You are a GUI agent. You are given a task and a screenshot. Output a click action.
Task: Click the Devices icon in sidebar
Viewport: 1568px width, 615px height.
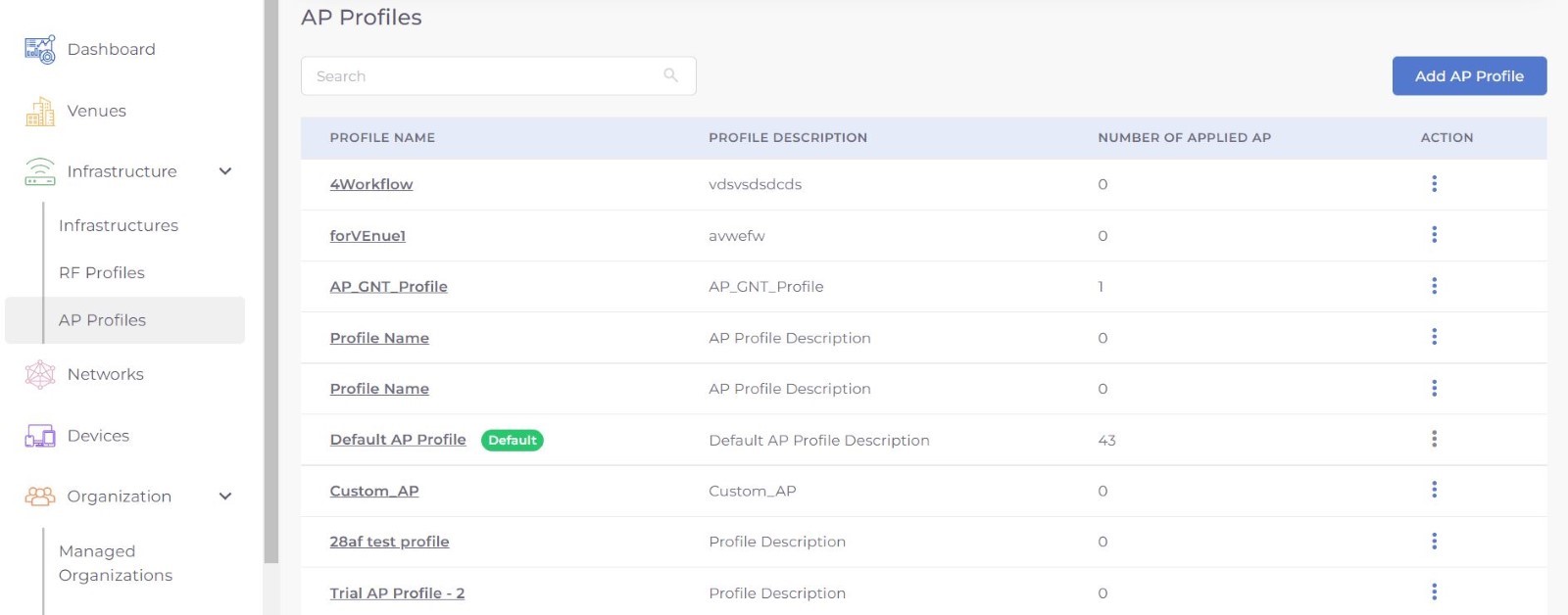(x=40, y=436)
